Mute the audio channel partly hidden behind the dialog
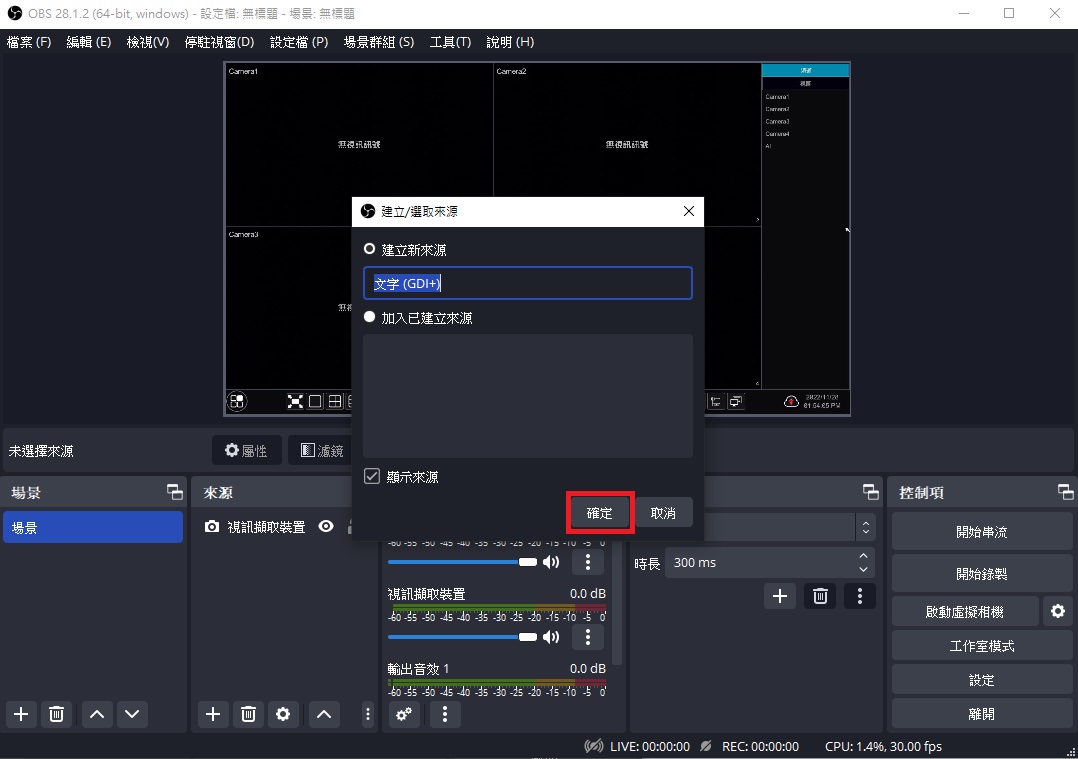This screenshot has width=1078, height=759. [x=551, y=562]
